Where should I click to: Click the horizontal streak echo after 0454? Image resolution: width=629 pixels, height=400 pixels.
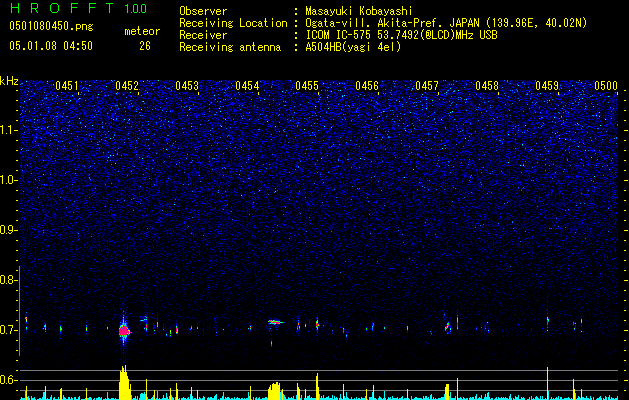[276, 322]
